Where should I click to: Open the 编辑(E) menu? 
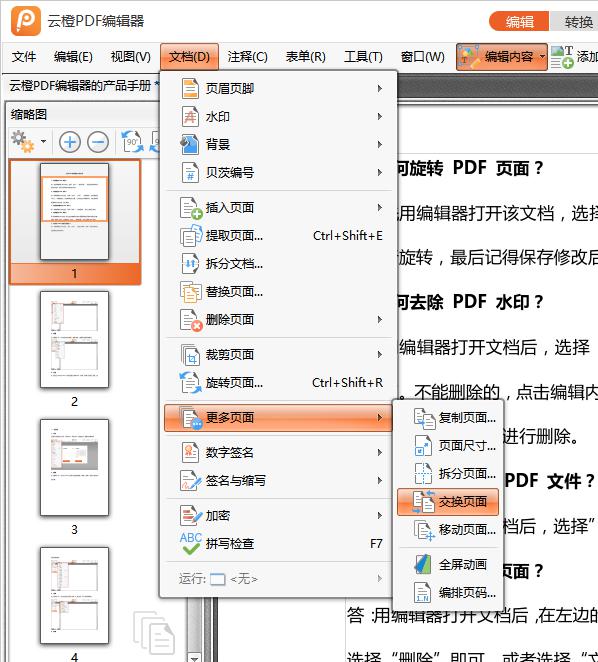(x=73, y=56)
